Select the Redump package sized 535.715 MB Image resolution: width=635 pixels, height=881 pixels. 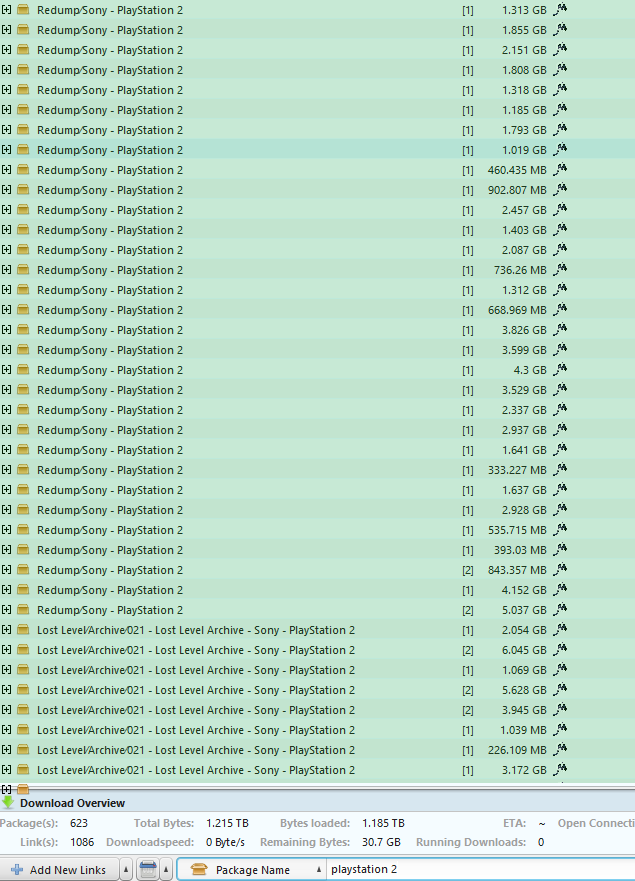318,530
